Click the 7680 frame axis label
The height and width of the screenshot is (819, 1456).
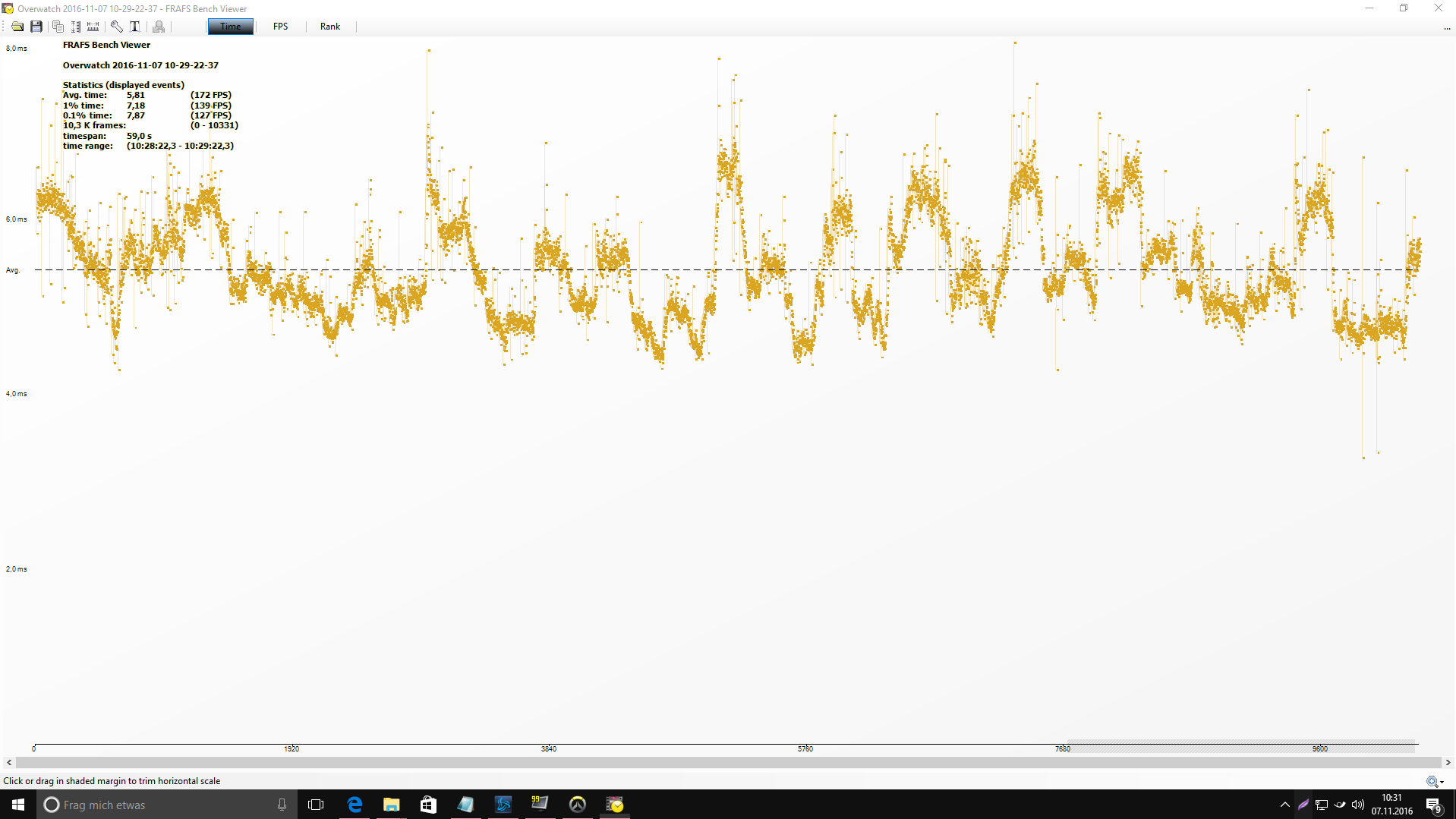click(x=1063, y=749)
